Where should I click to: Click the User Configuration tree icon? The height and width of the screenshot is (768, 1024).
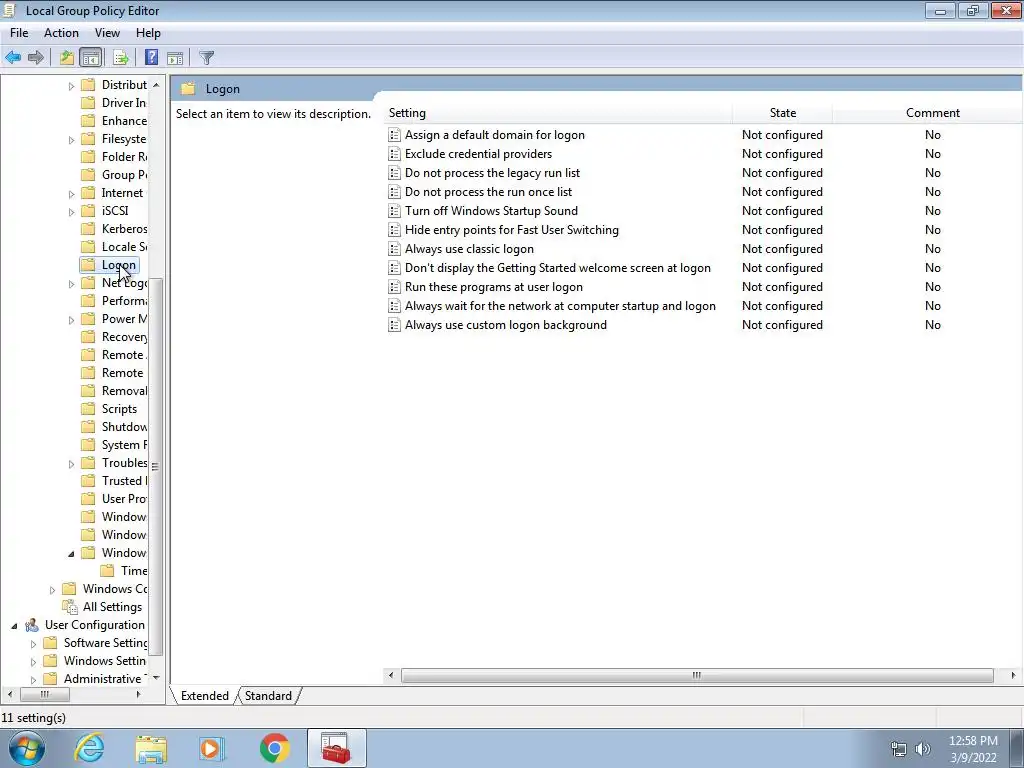(31, 625)
